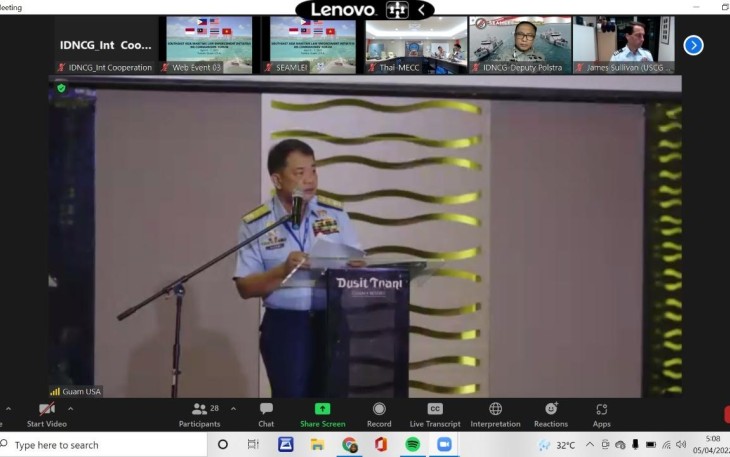Open the Reactions menu

point(551,415)
